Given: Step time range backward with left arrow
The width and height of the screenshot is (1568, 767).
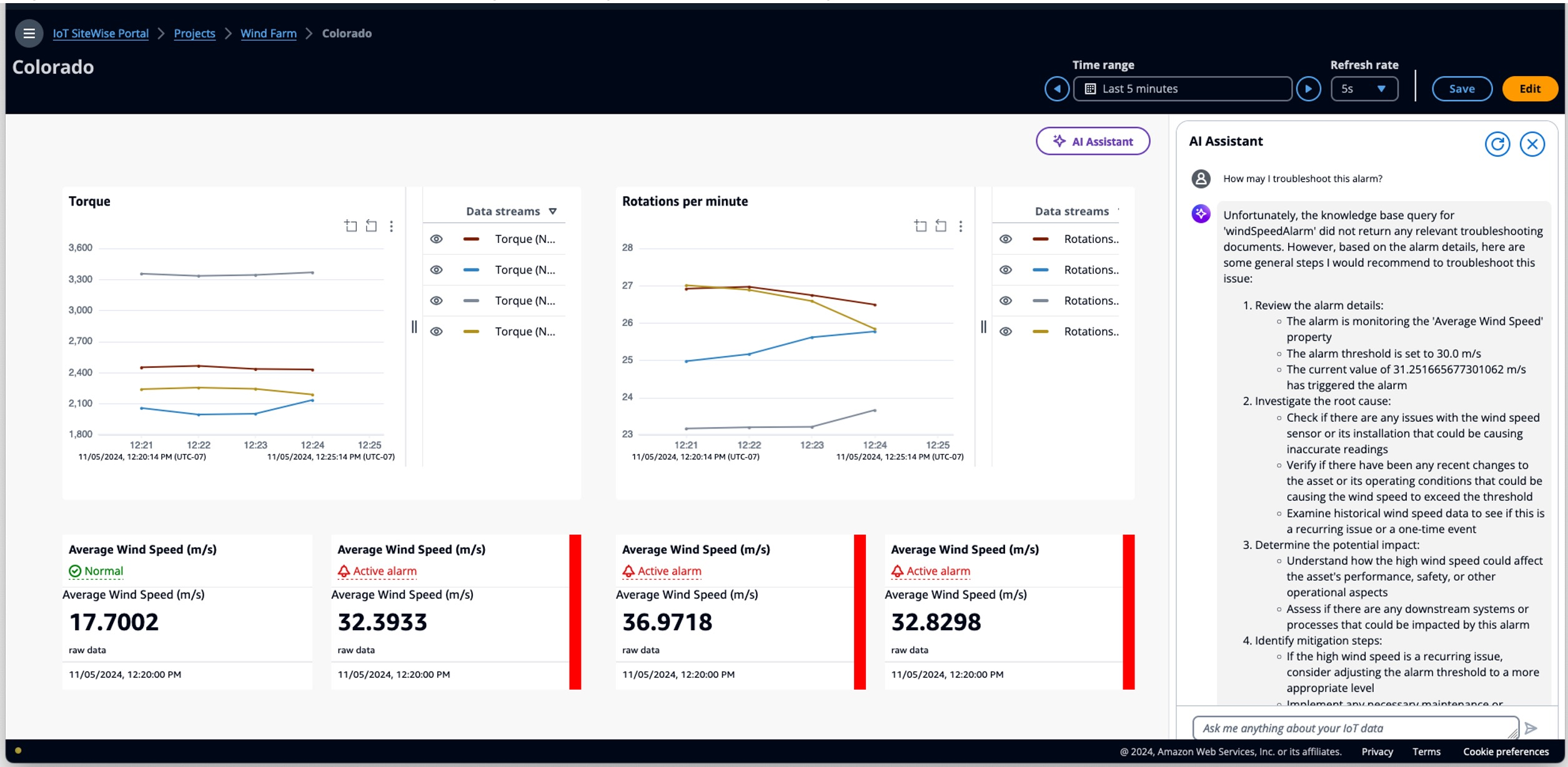Looking at the screenshot, I should tap(1056, 89).
